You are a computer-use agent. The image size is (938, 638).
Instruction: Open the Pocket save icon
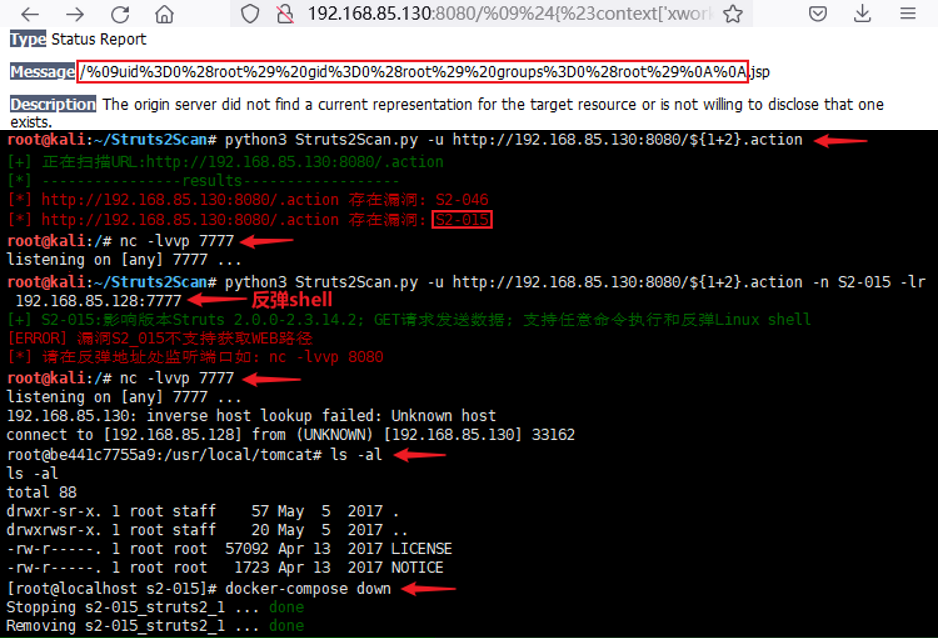click(x=818, y=14)
